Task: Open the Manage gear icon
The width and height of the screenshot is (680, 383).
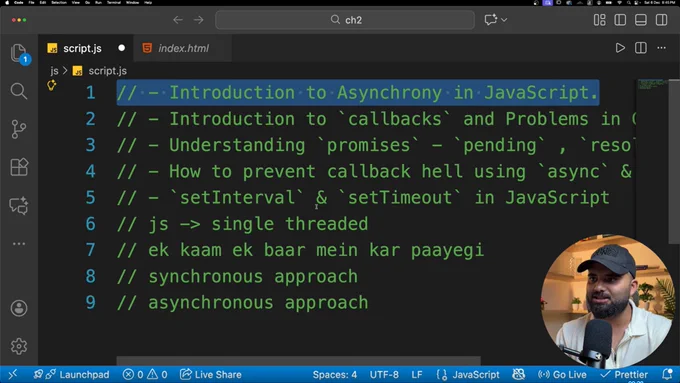Action: (x=19, y=346)
